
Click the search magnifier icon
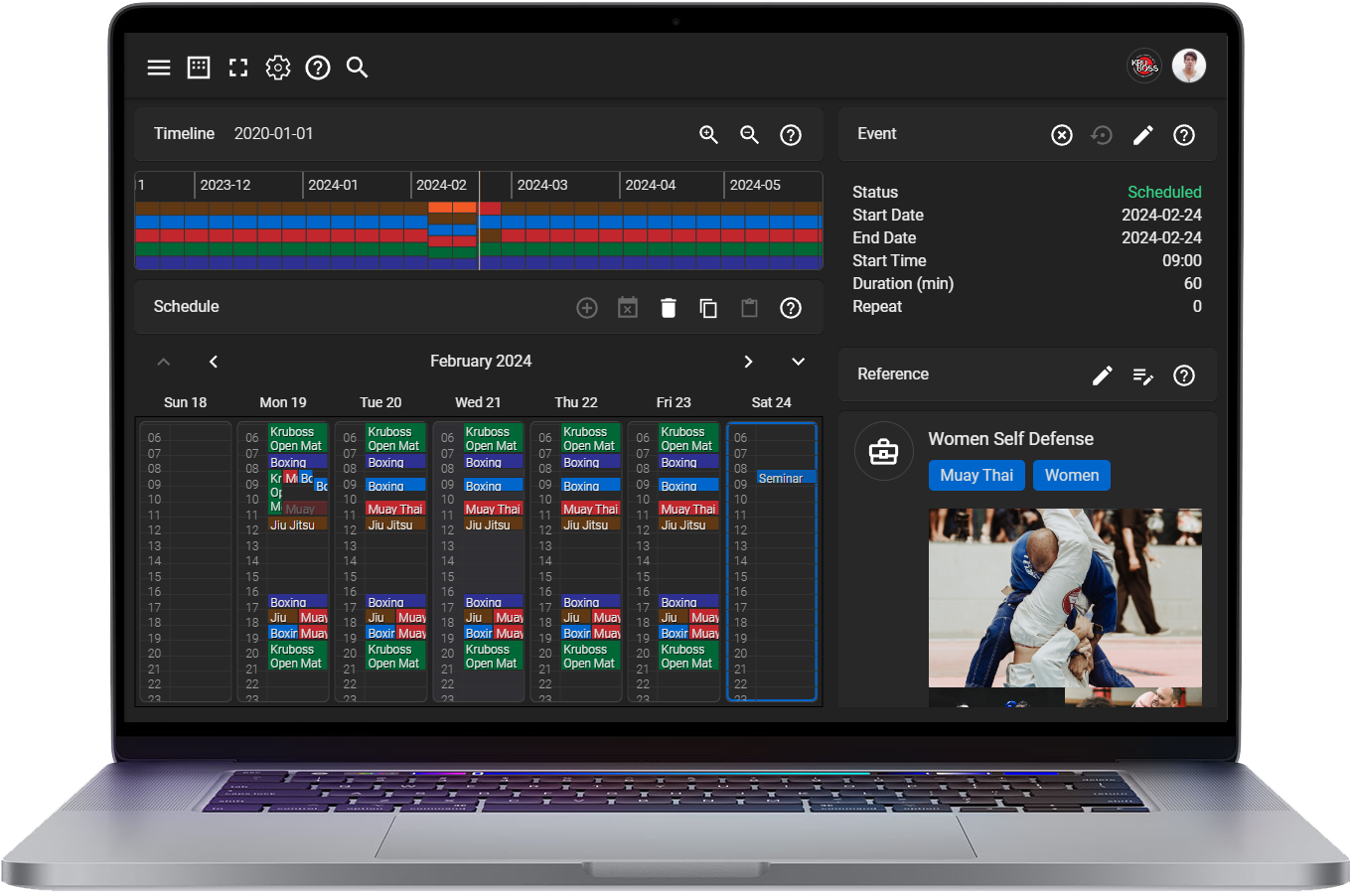click(x=358, y=68)
